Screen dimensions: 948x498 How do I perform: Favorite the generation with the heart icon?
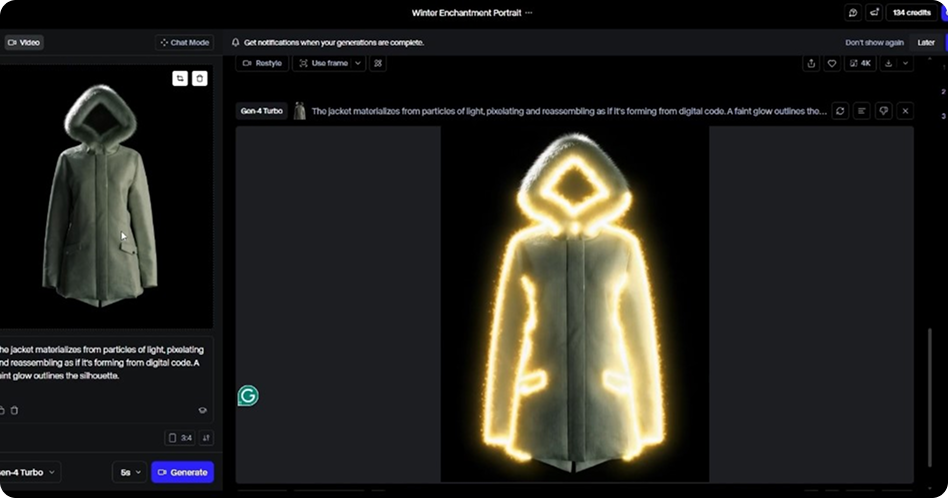pos(832,63)
